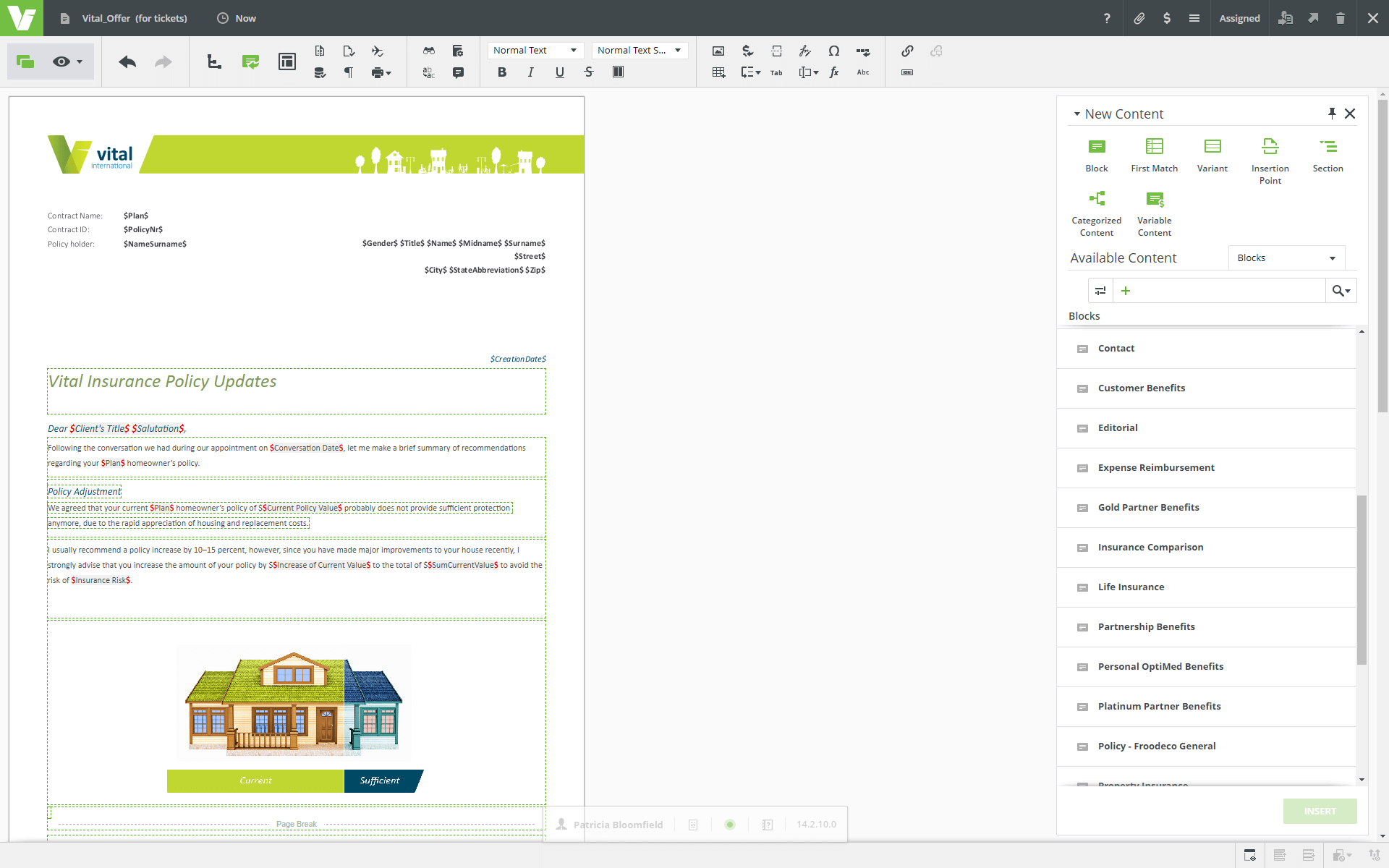The height and width of the screenshot is (868, 1389).
Task: Click the Strikethrough formatting icon
Action: click(589, 72)
